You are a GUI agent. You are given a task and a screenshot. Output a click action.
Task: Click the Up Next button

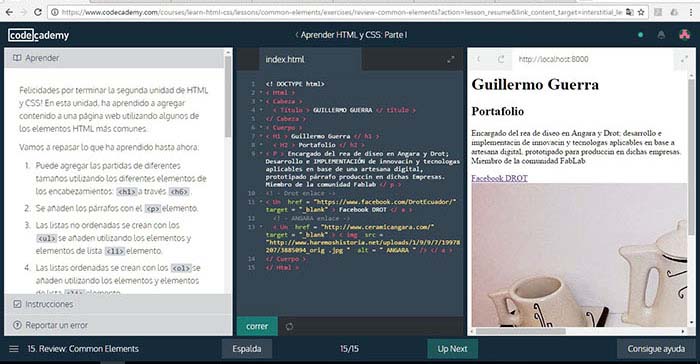coord(452,349)
